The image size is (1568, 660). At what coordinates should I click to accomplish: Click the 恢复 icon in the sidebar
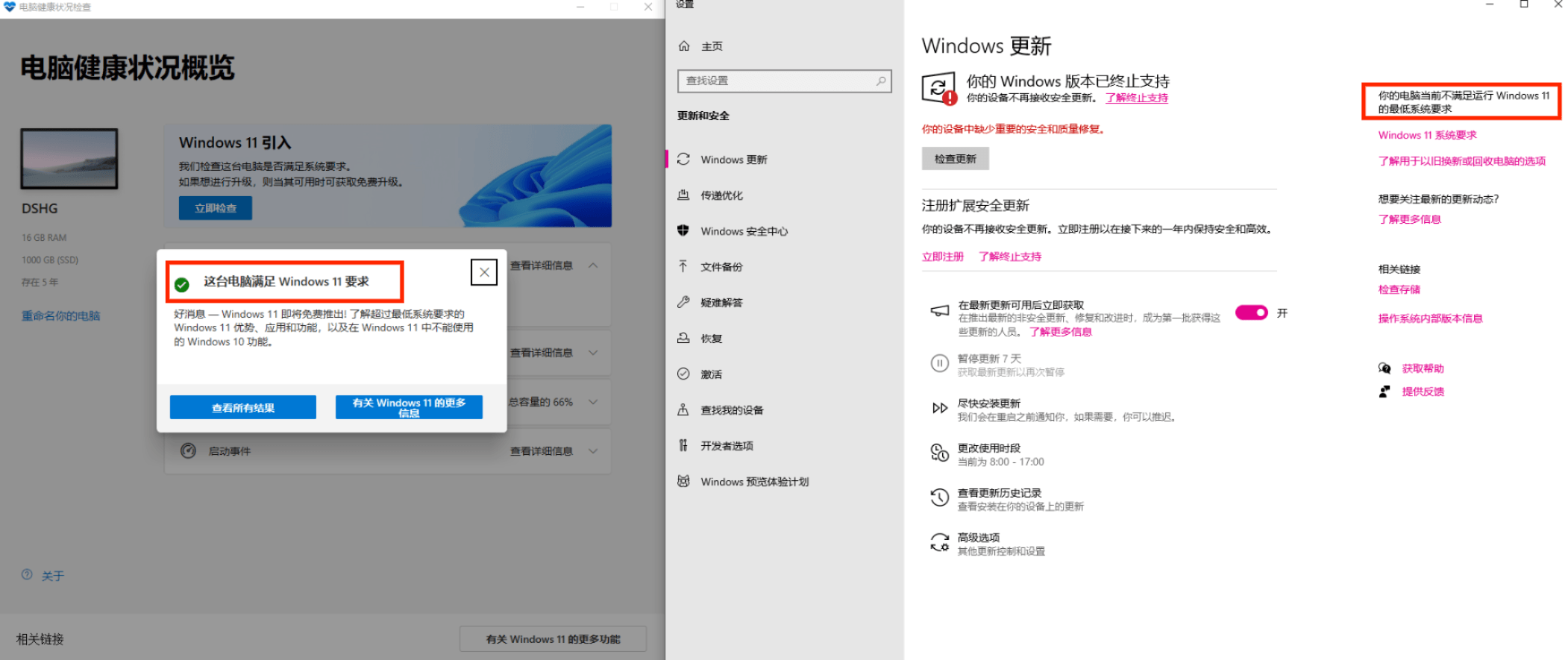[x=683, y=338]
